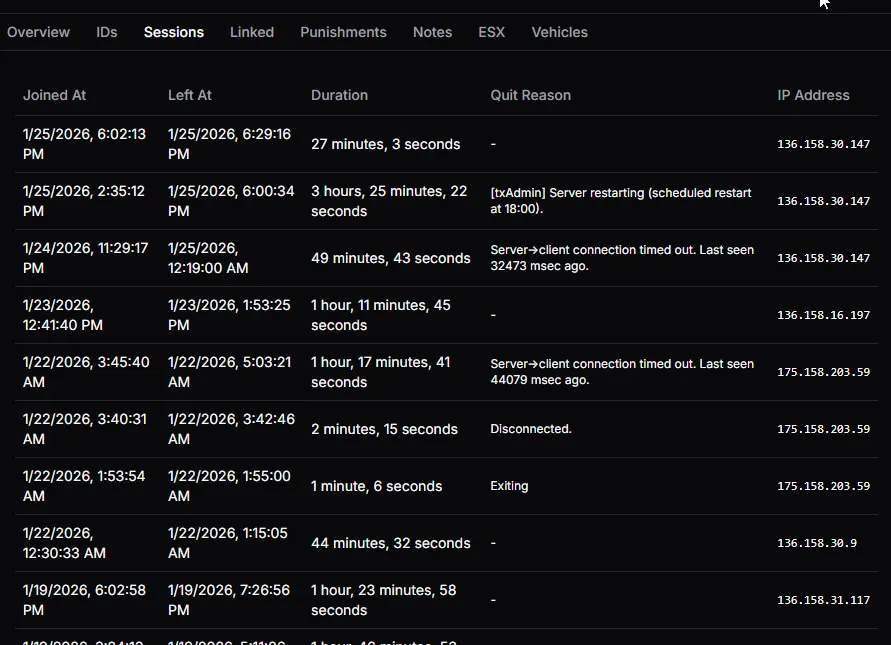891x645 pixels.
Task: Open the ESX tab
Action: (491, 32)
